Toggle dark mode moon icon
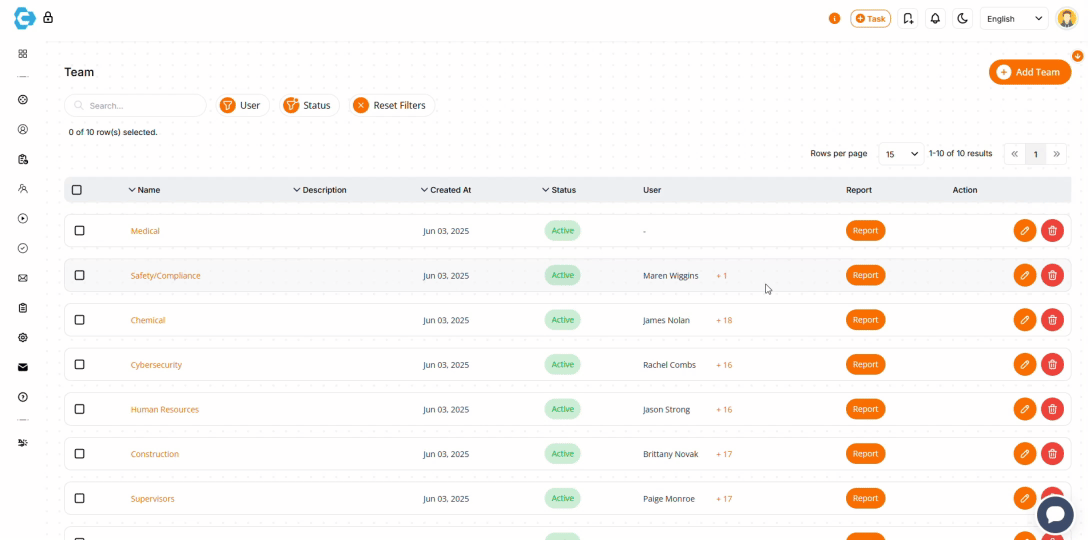This screenshot has width=1088, height=540. click(962, 18)
